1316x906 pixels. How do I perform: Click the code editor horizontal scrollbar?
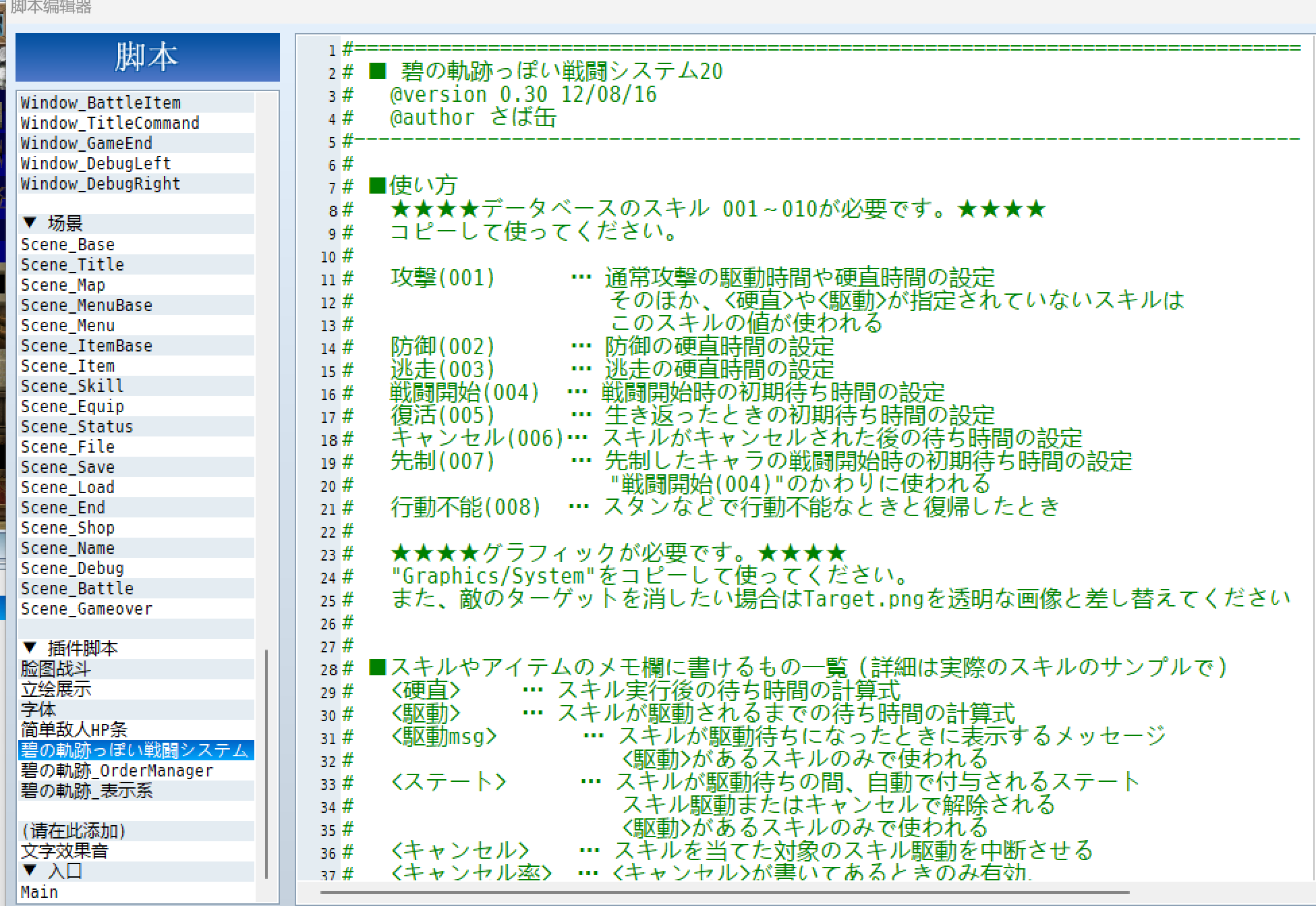tap(725, 893)
